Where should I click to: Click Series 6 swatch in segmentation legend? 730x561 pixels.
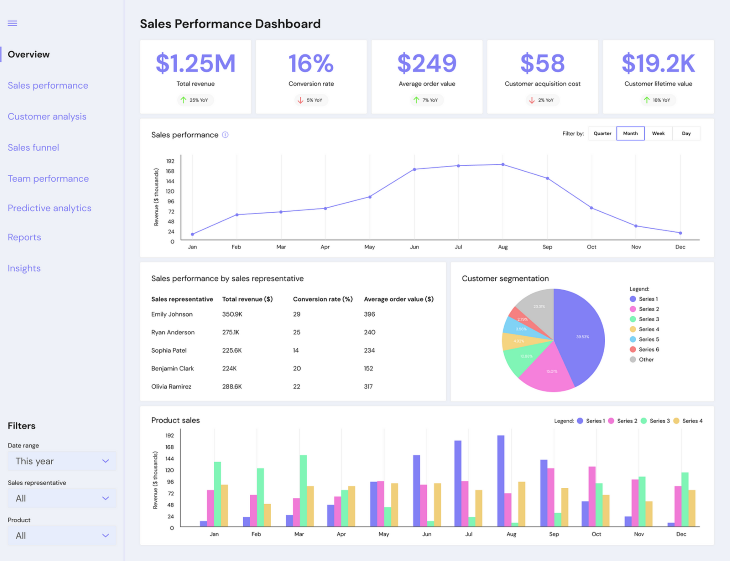coord(633,349)
